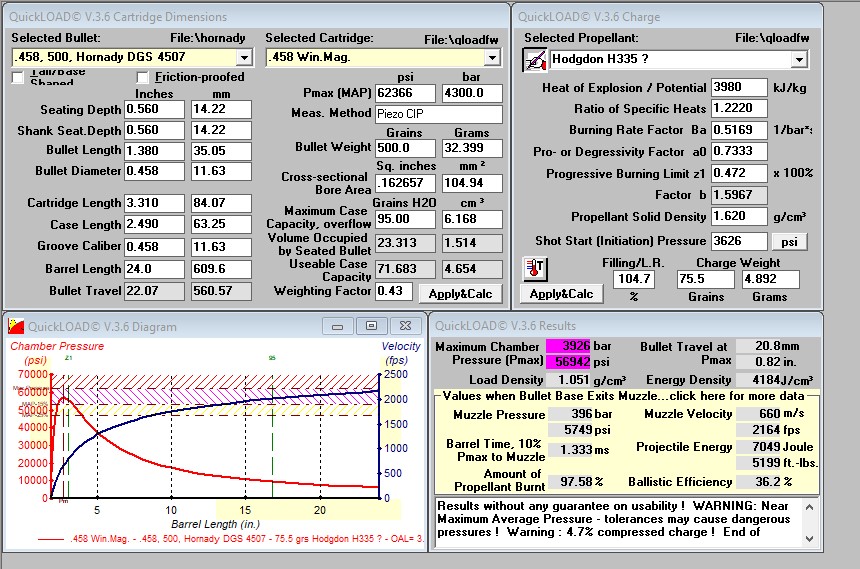Click the Muzzle Pressure 5749 psi value
The width and height of the screenshot is (860, 569).
tap(571, 430)
